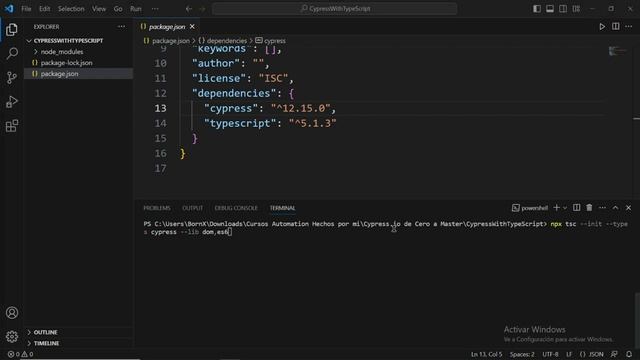Open the Edit menu
Screen dimensions: 640x360
(44, 9)
